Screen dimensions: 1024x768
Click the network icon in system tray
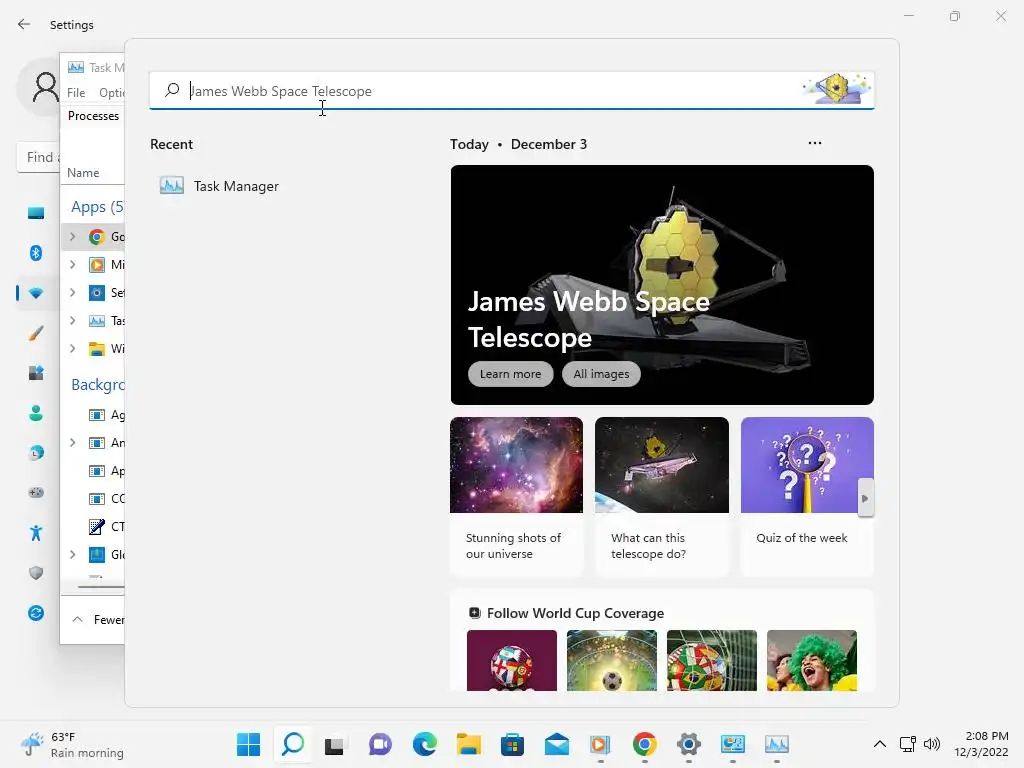[907, 744]
